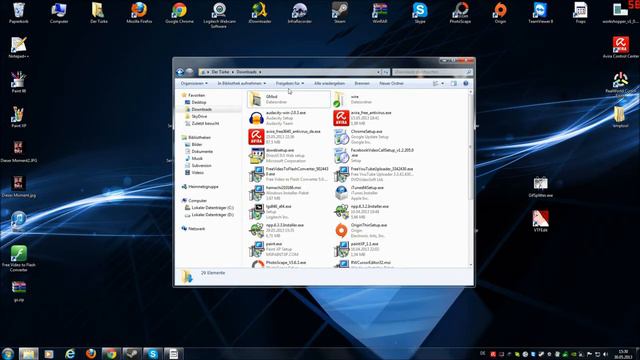Open JDownloader desktop shortcut
Viewport: 640px width, 360px height.
pyautogui.click(x=260, y=13)
